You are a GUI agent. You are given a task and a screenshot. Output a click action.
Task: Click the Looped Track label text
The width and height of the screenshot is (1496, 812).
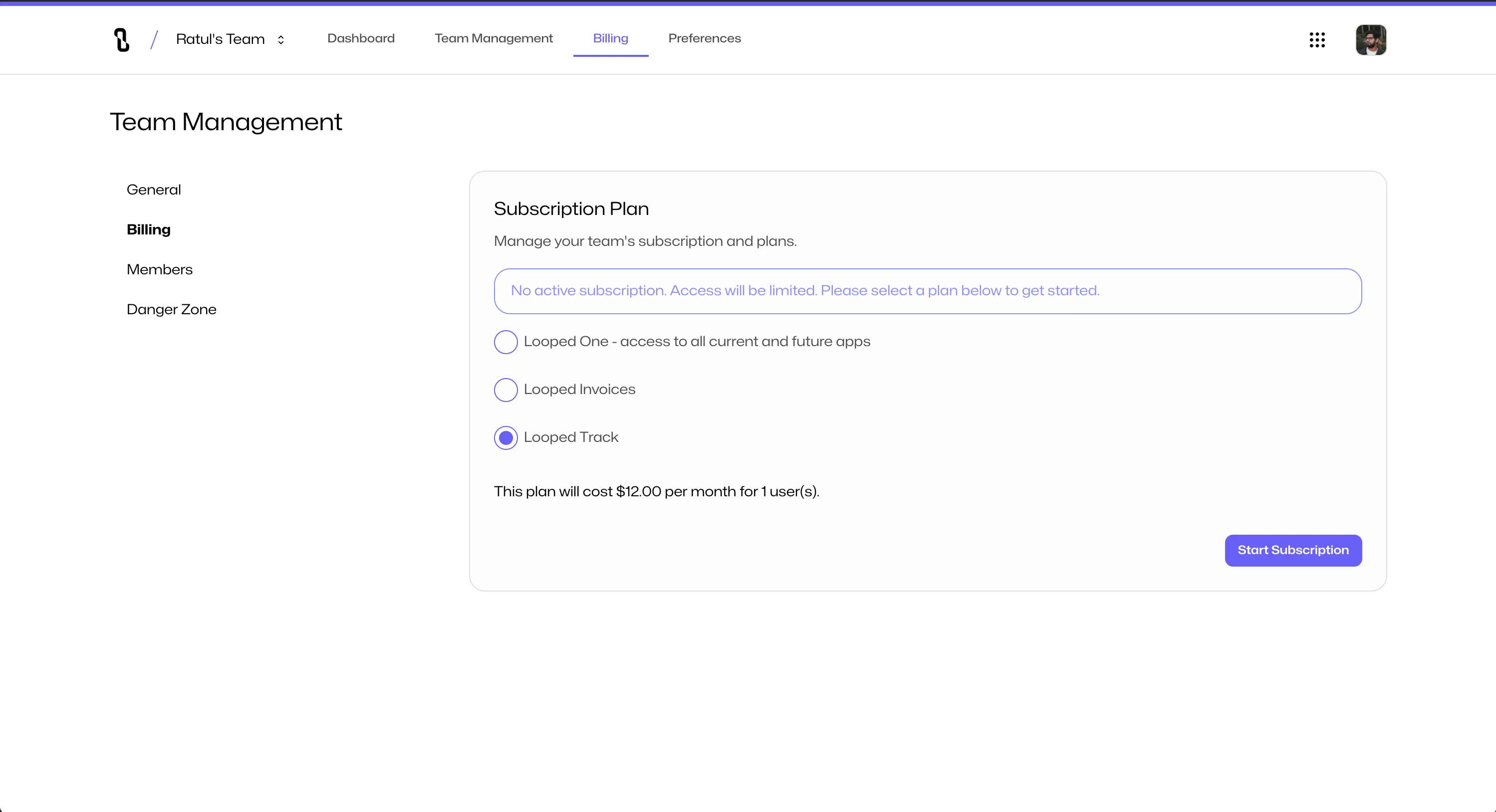[571, 437]
